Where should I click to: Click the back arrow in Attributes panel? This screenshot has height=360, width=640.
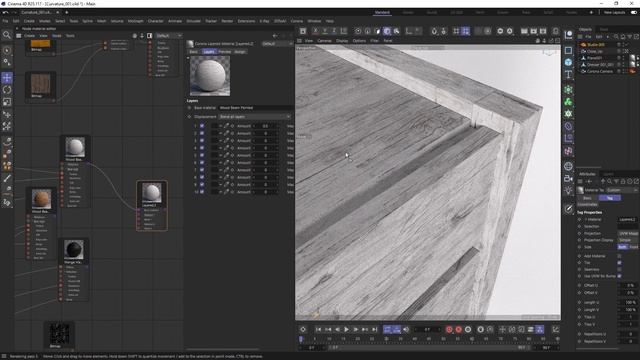pos(589,181)
